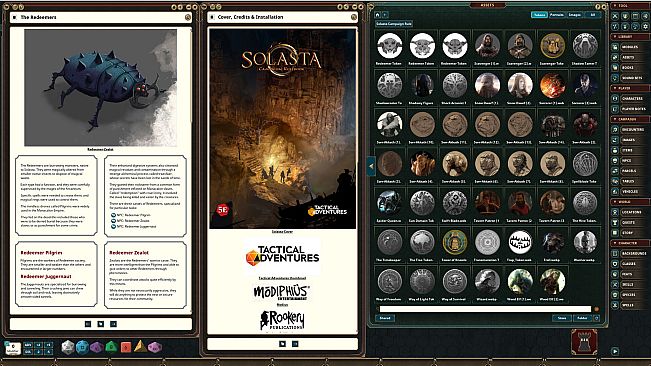The height and width of the screenshot is (366, 651).
Task: Go to previous page in The Redeemers window
Action: pyautogui.click(x=88, y=324)
